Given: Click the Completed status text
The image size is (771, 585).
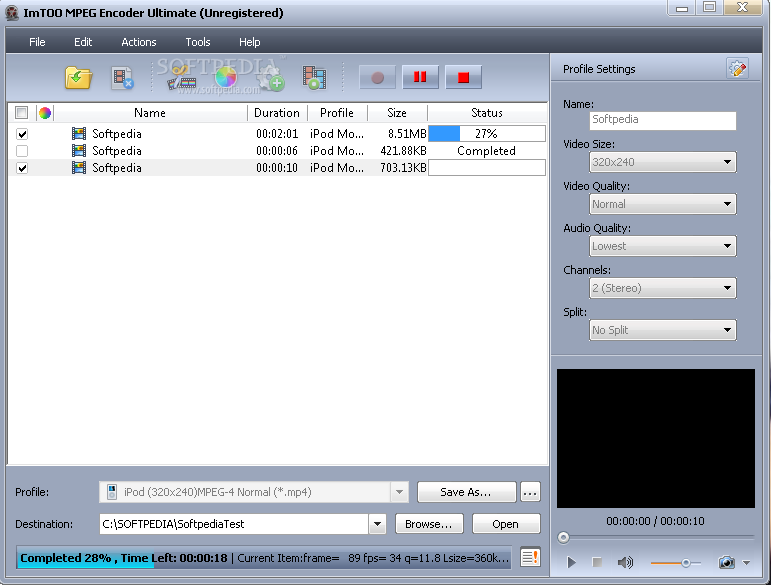Looking at the screenshot, I should click(x=486, y=151).
